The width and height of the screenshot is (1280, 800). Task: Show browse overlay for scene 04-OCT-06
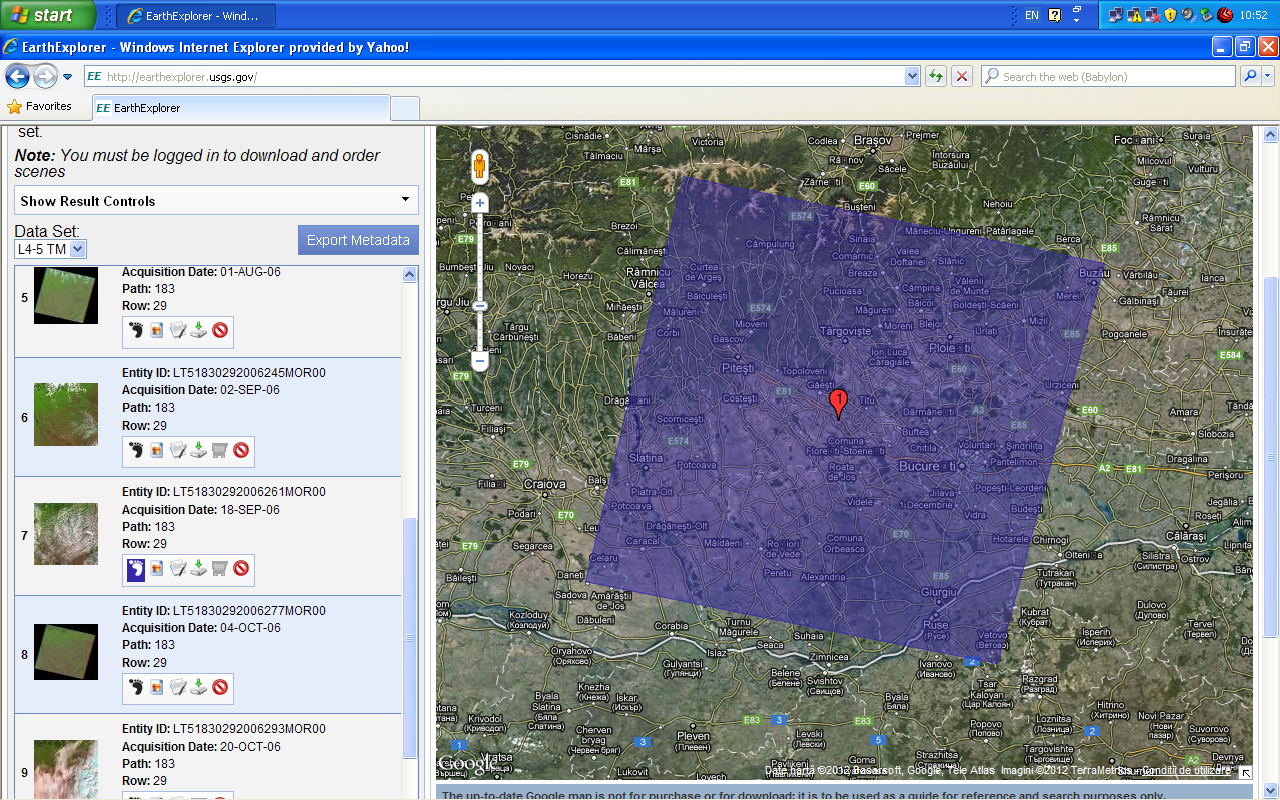coord(157,687)
